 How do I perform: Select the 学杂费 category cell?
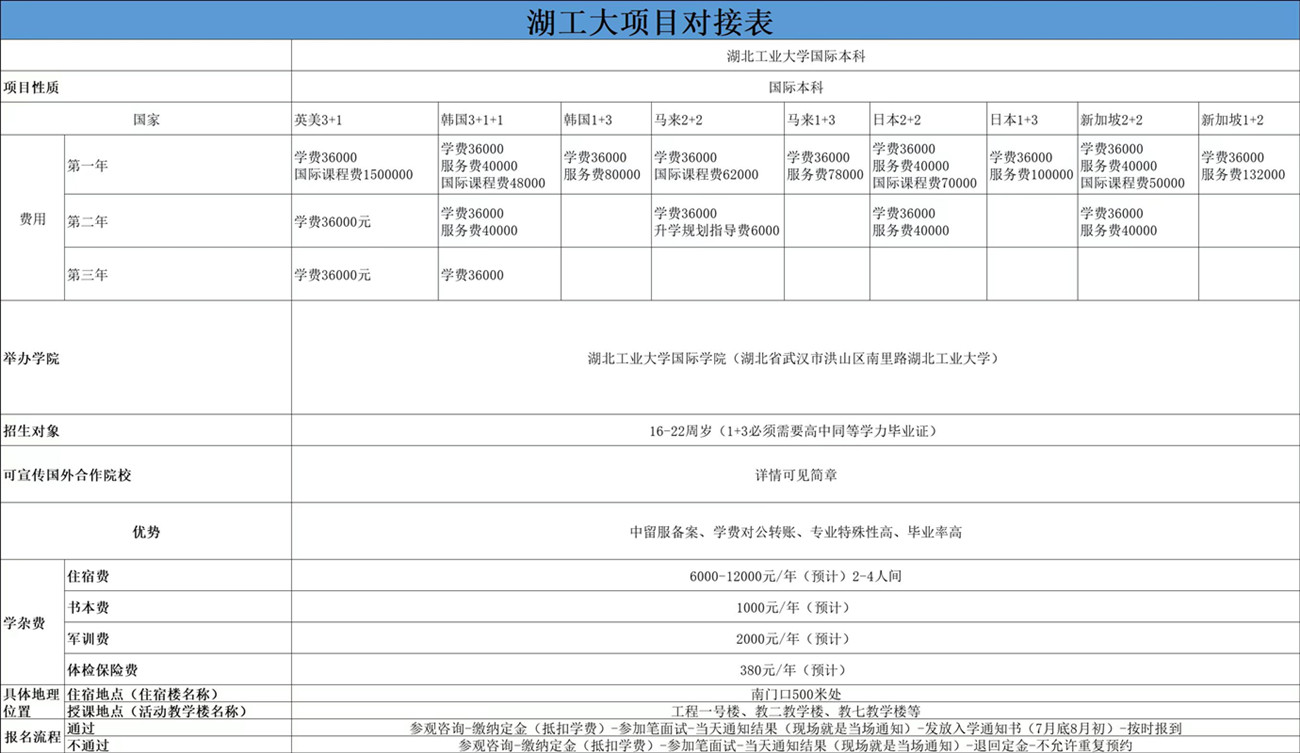32,622
